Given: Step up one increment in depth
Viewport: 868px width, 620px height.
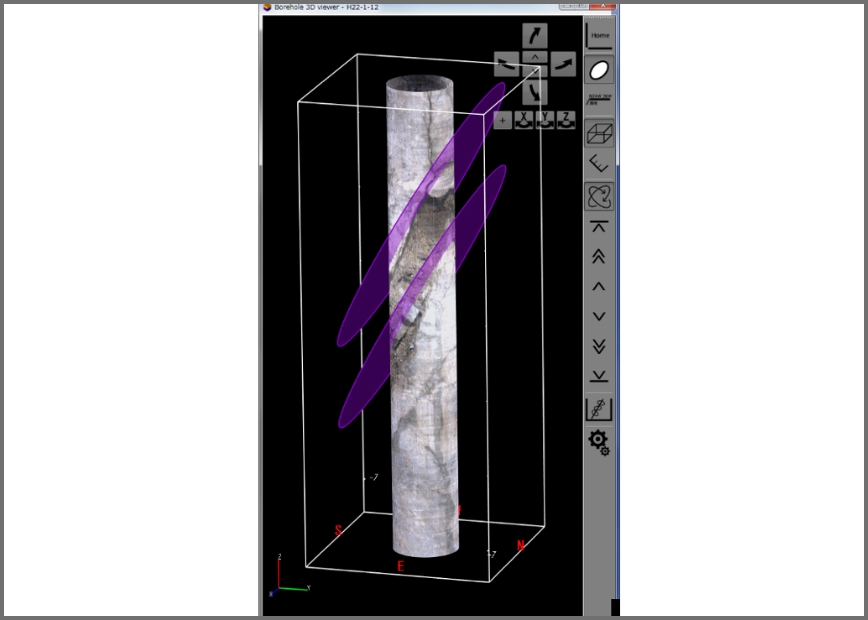Looking at the screenshot, I should [x=599, y=287].
